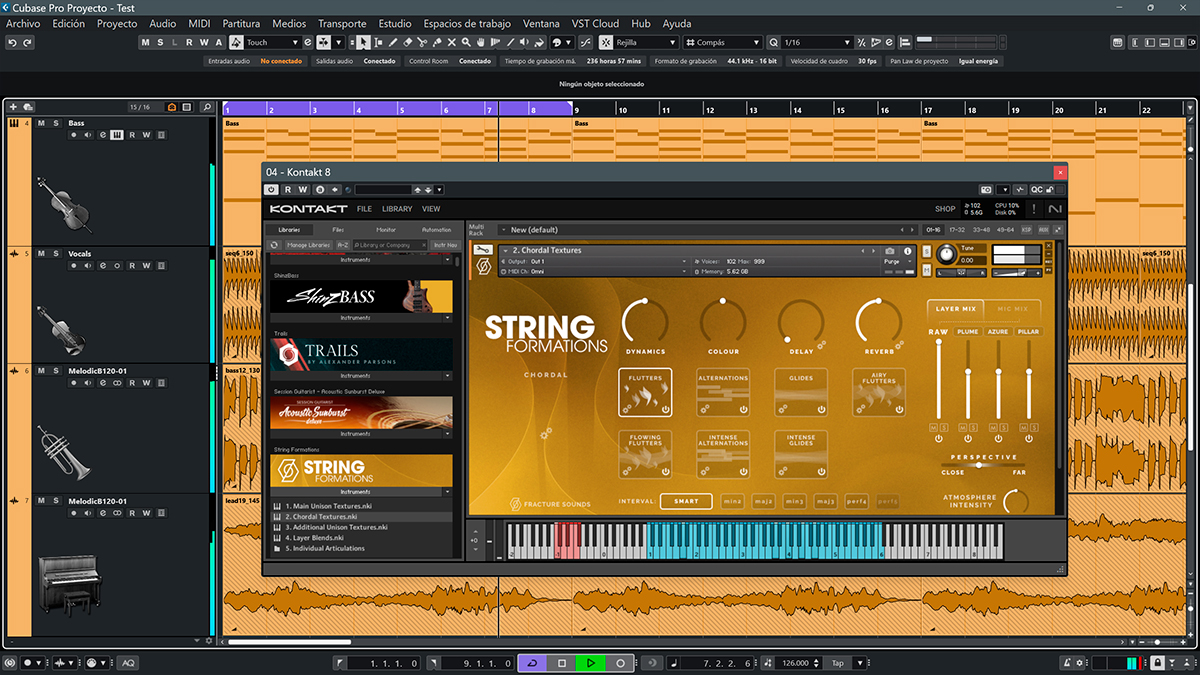Select the Erase tool
The height and width of the screenshot is (675, 1200).
[408, 42]
